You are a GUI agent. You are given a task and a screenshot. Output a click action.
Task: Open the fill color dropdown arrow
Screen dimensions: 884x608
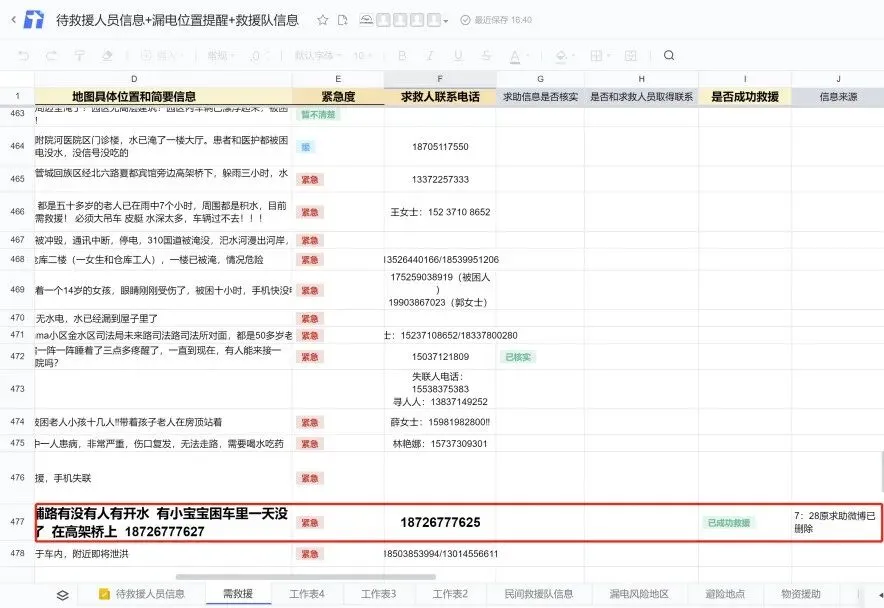pos(573,56)
